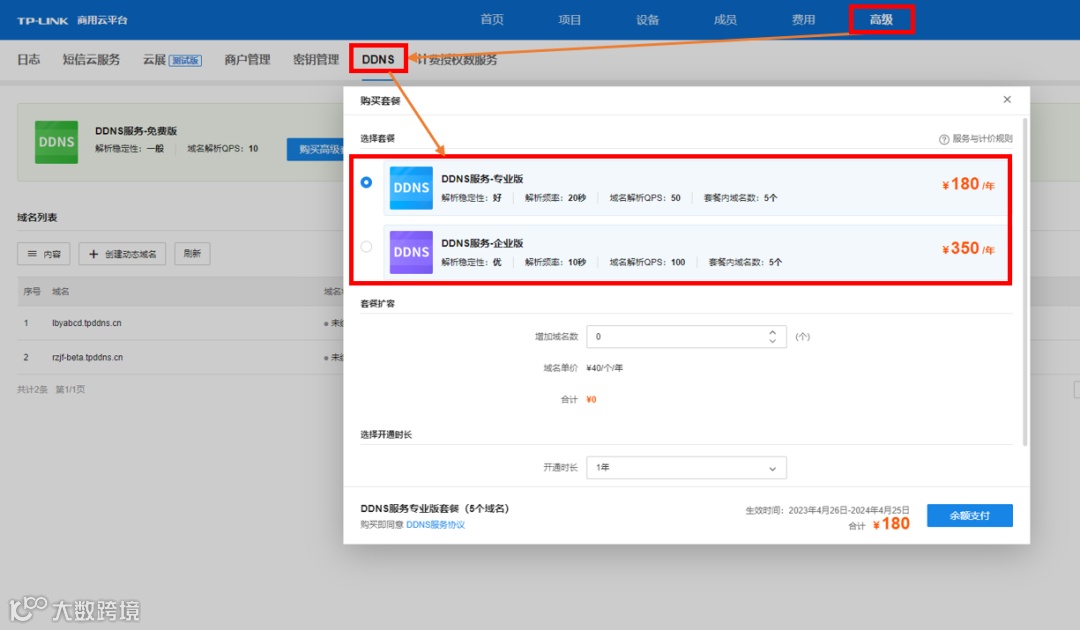Screen dimensions: 1080x630
Task: Increase the 增加域名数 value with up arrow
Action: [773, 332]
